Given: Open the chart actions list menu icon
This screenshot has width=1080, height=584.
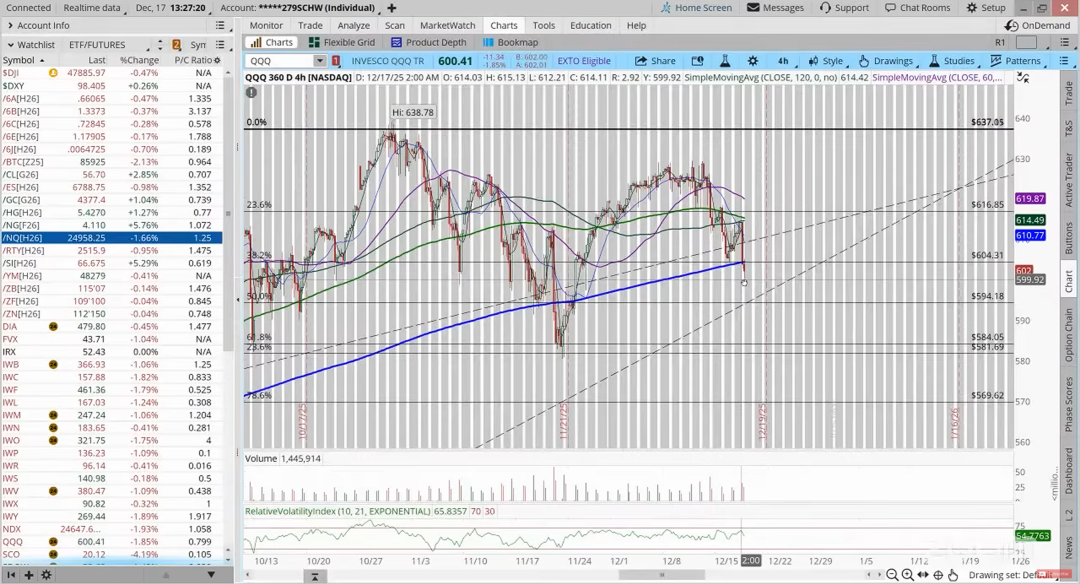Looking at the screenshot, I should coord(1064,61).
